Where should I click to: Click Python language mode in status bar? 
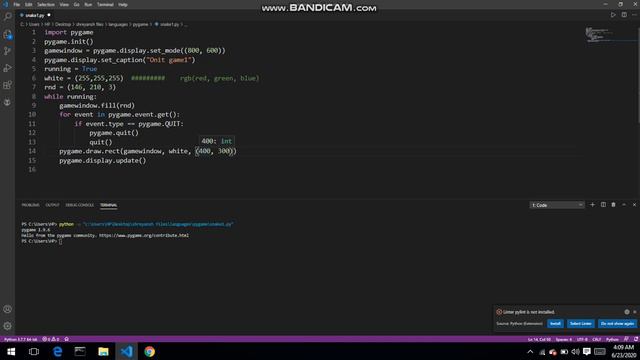(612, 339)
